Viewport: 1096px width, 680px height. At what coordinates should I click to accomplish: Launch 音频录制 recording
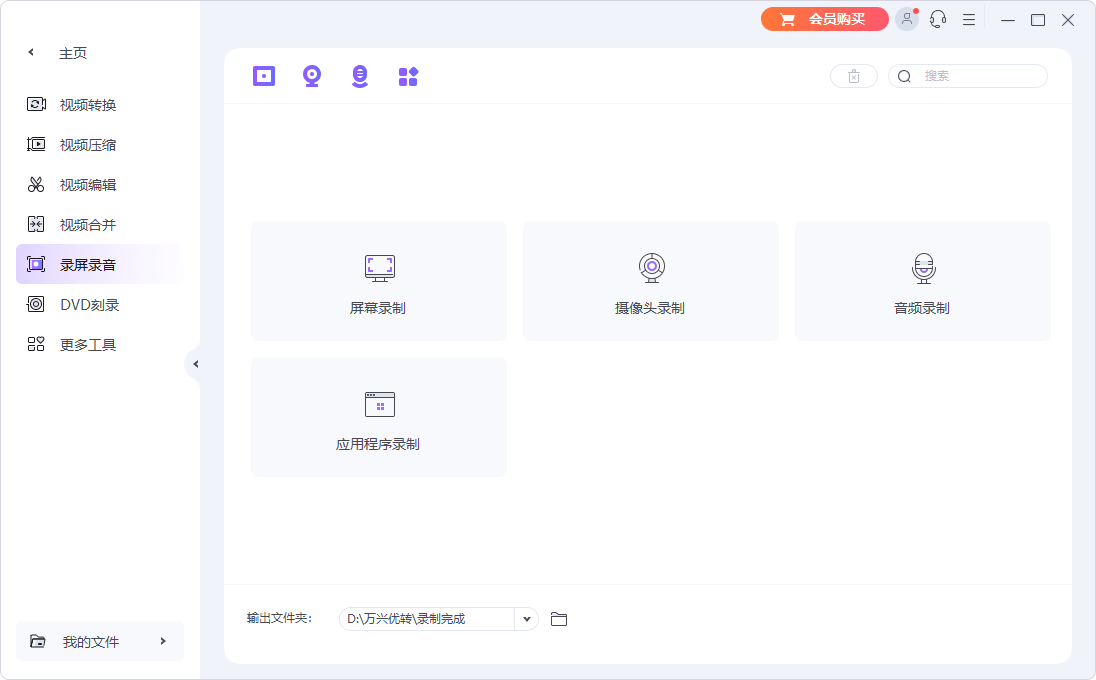point(921,281)
